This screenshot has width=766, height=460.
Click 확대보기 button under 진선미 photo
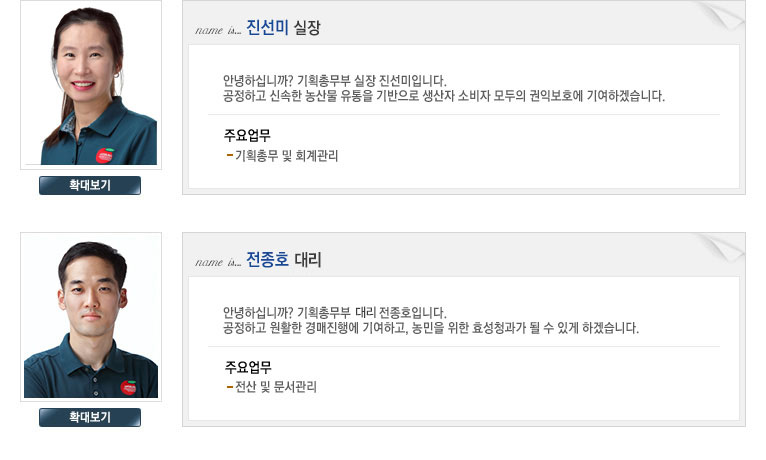tap(90, 186)
